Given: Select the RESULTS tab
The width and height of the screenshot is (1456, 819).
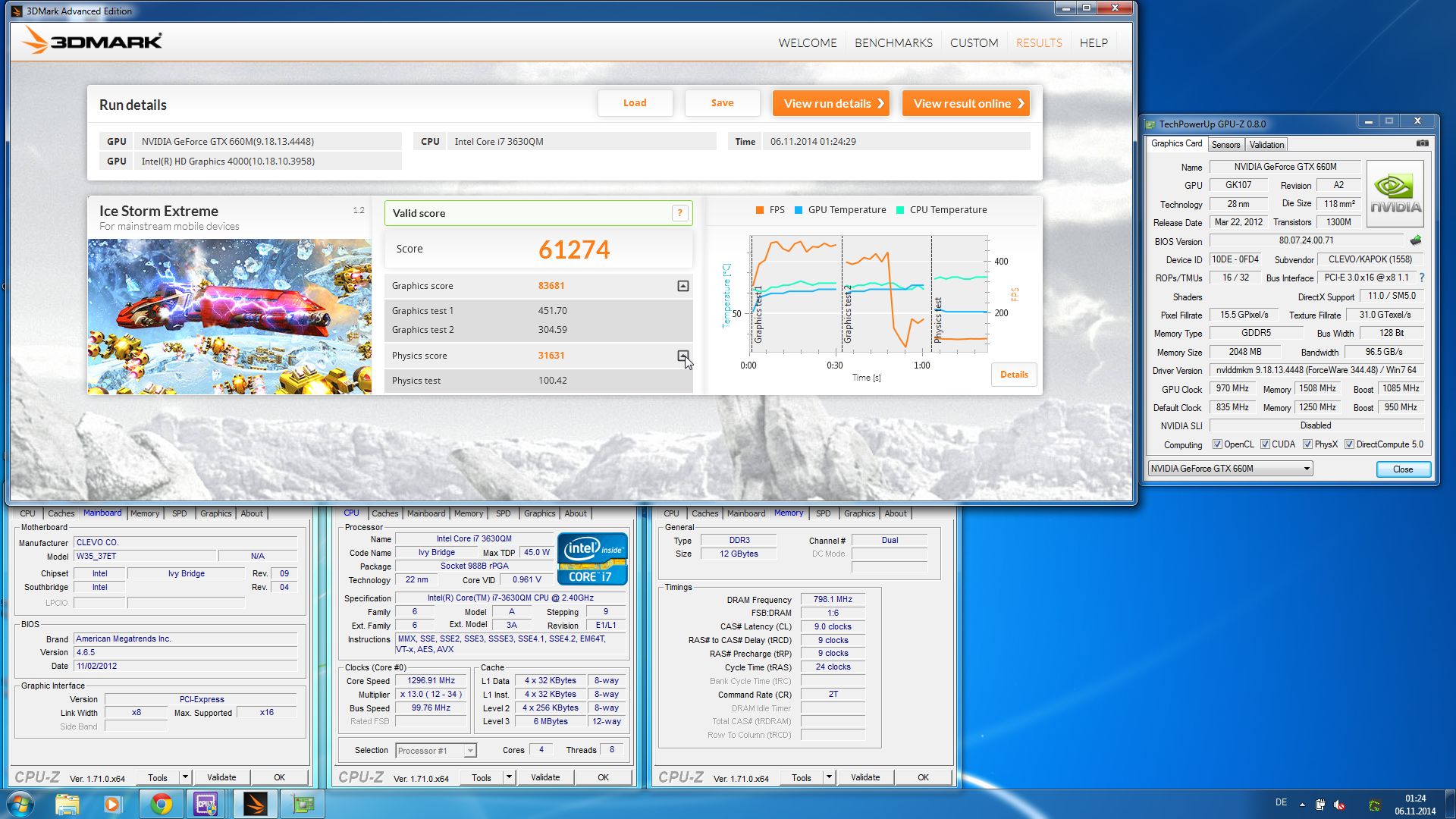Looking at the screenshot, I should tap(1039, 43).
